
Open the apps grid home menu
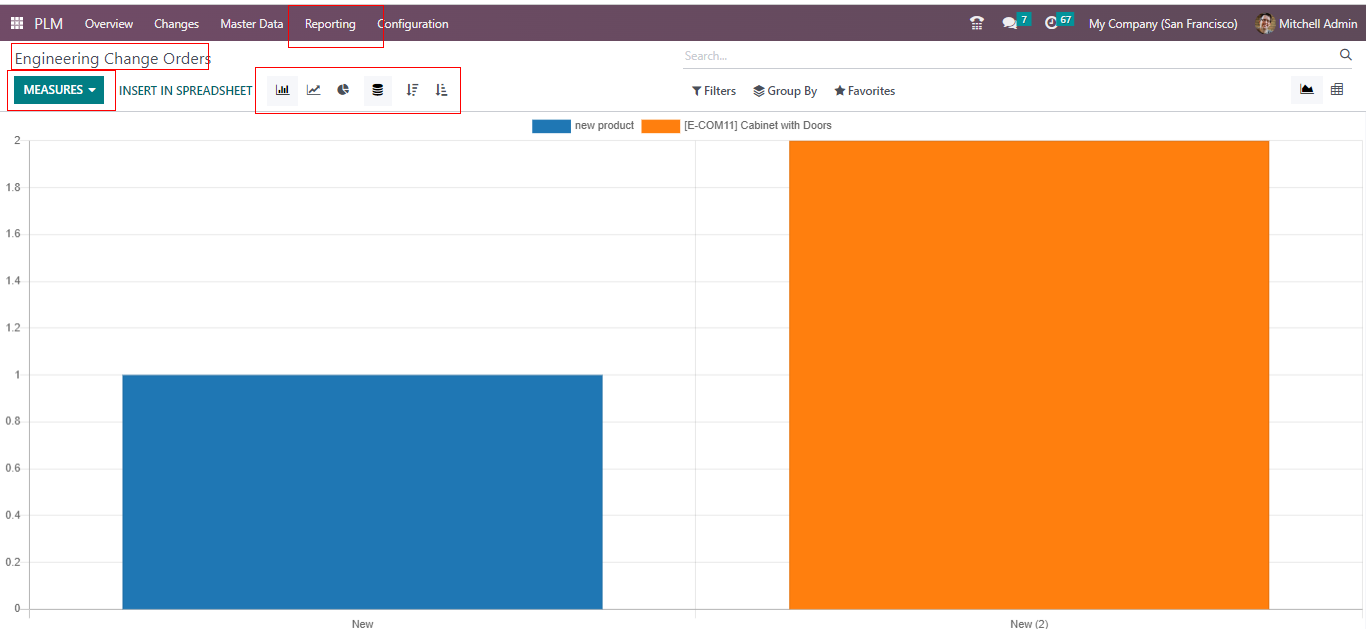coord(17,23)
